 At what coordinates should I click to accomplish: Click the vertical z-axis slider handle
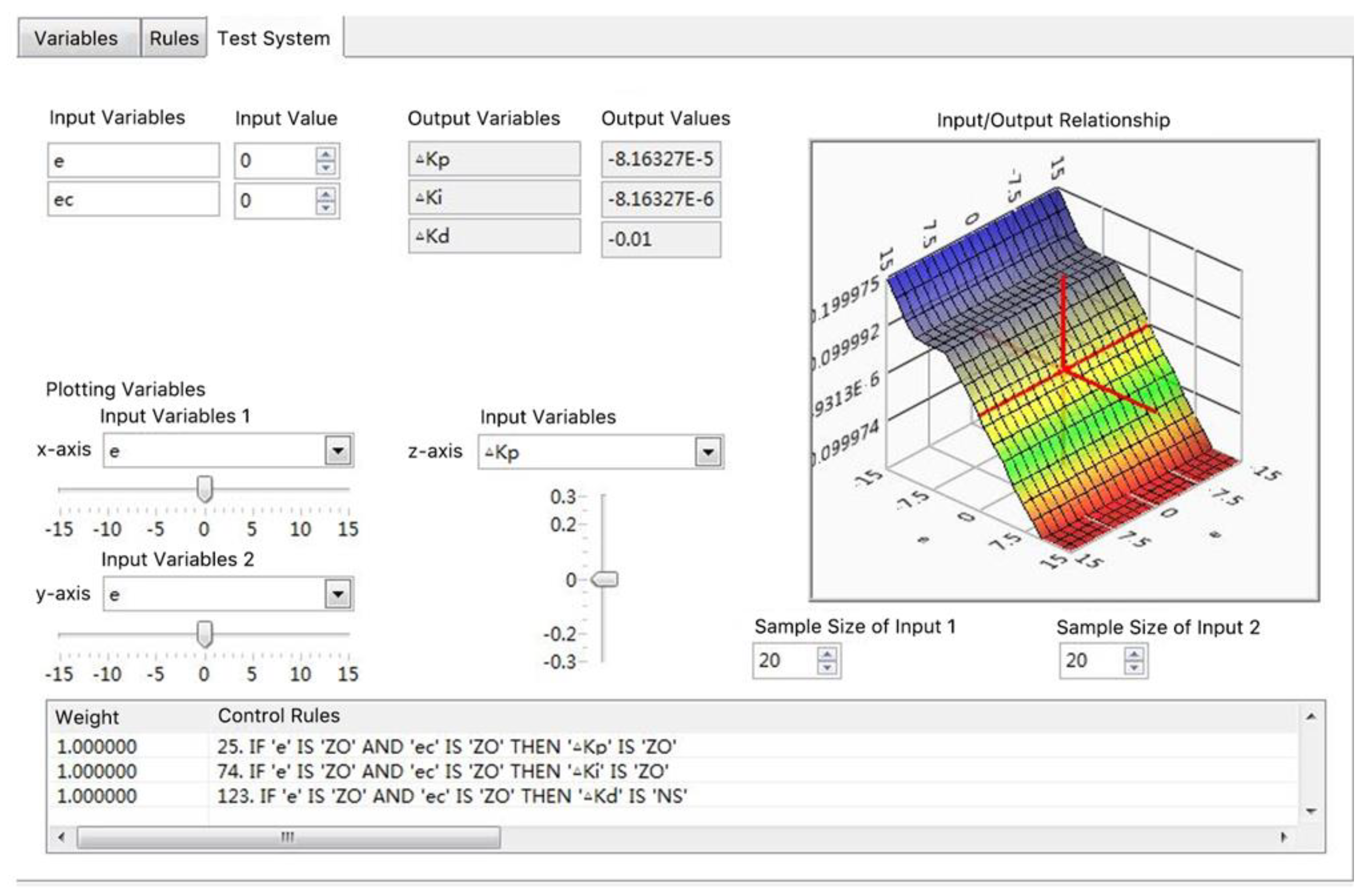(606, 579)
